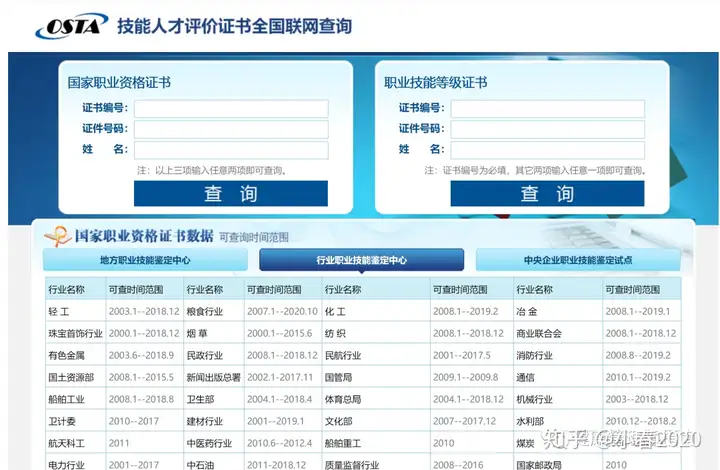The height and width of the screenshot is (470, 720).
Task: Click the 珠宝首饰行业 cell
Action: [x=75, y=334]
